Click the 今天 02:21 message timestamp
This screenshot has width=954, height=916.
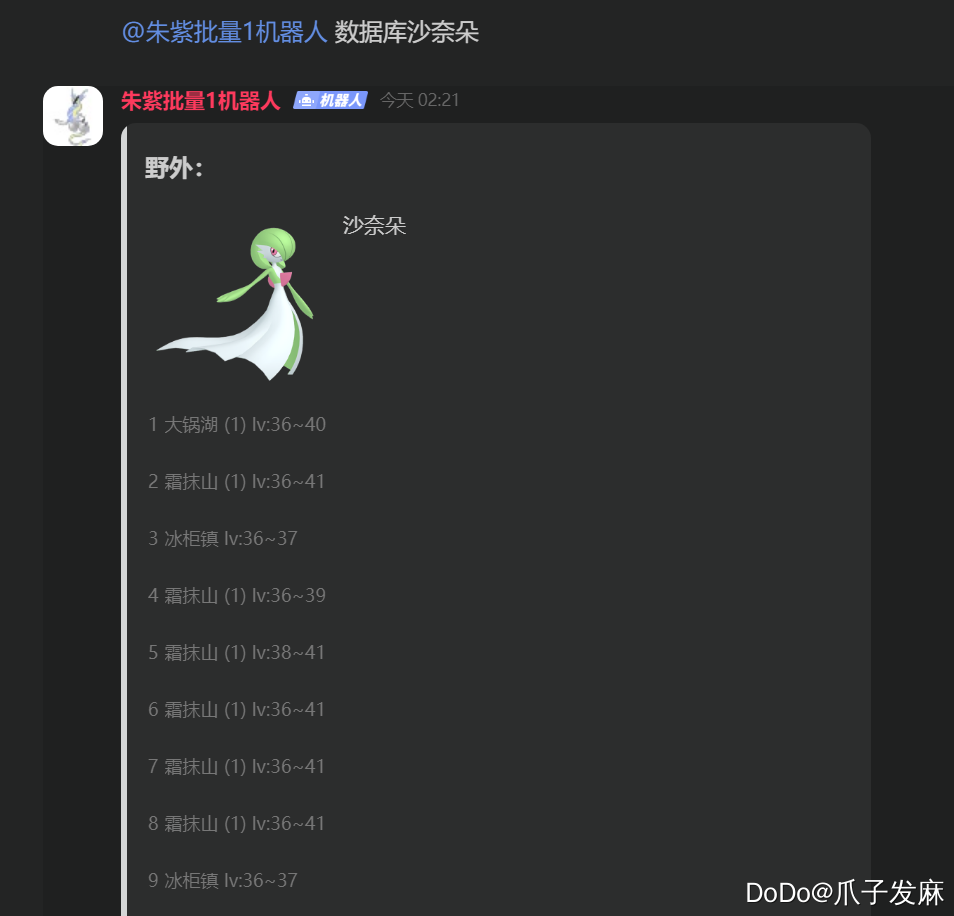point(419,100)
